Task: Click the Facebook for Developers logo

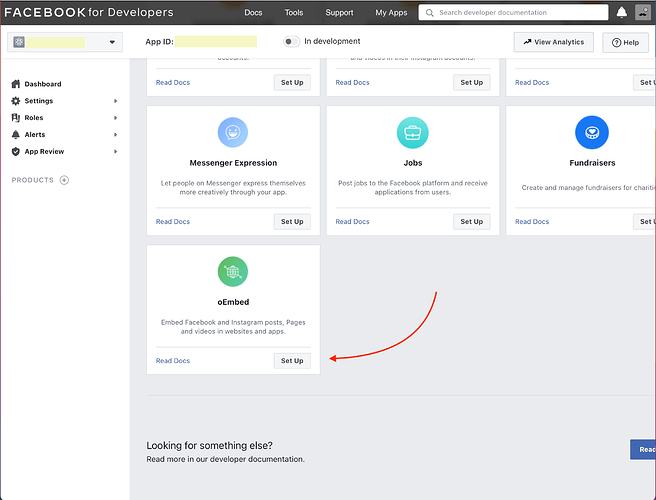Action: 89,12
